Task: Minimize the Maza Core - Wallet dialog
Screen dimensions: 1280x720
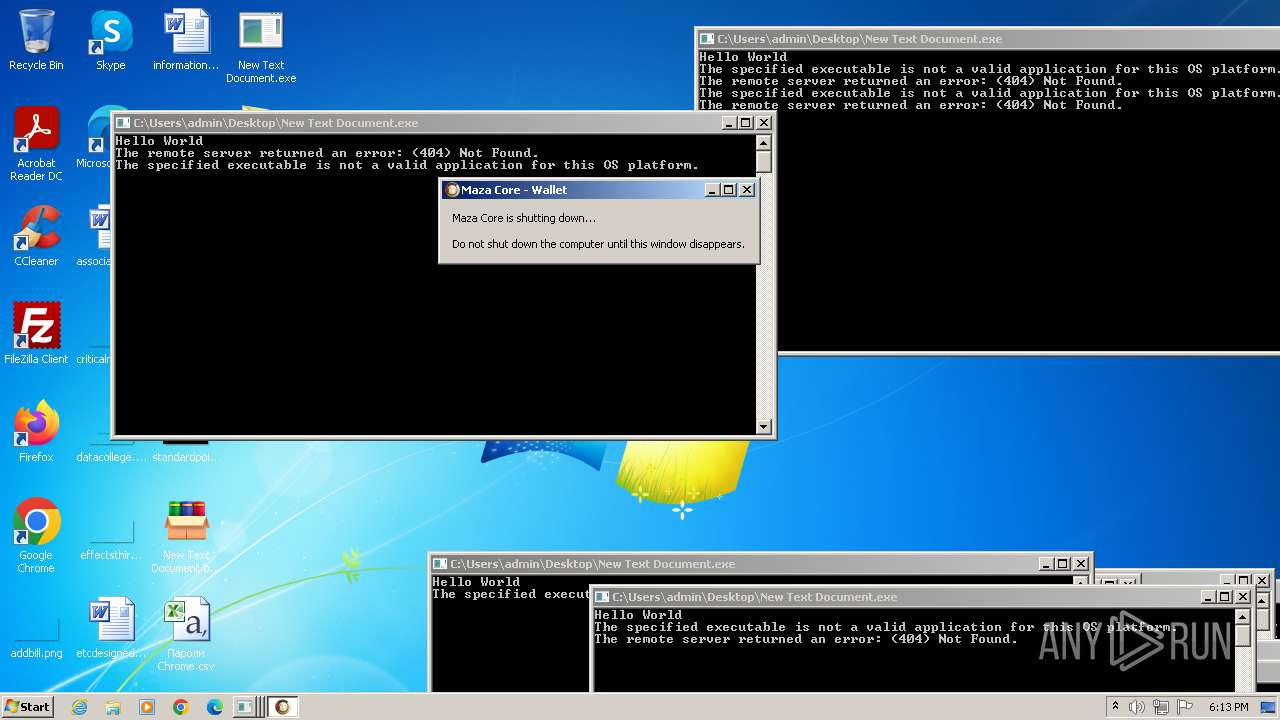Action: point(712,190)
